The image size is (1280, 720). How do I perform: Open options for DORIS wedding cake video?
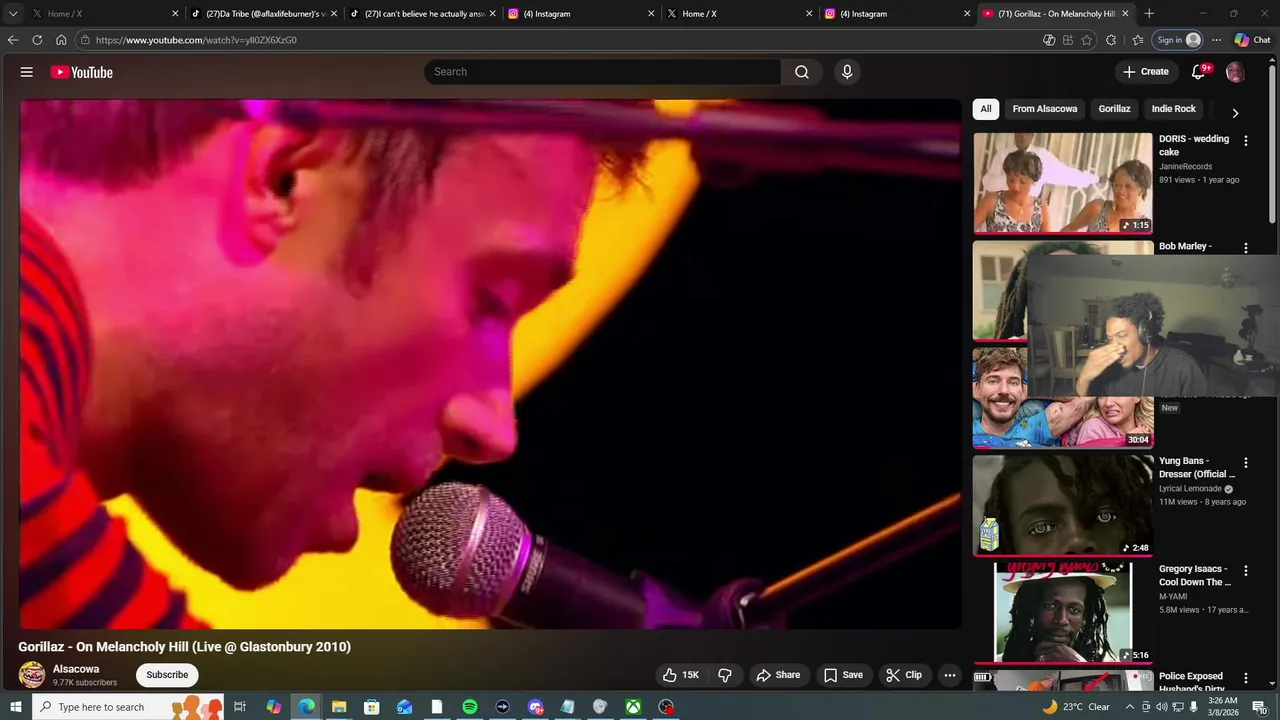1246,141
